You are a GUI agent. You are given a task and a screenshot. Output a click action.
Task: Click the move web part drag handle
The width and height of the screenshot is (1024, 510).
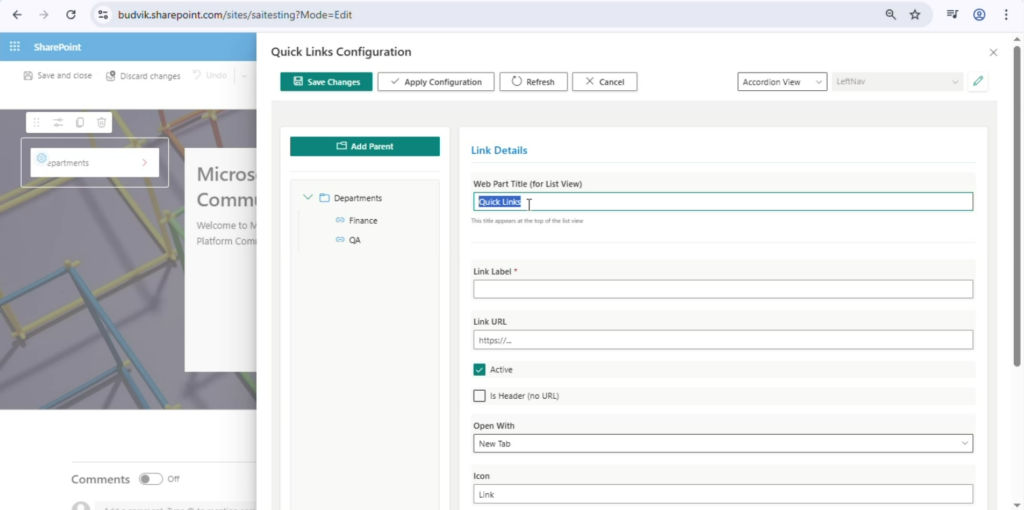click(37, 122)
